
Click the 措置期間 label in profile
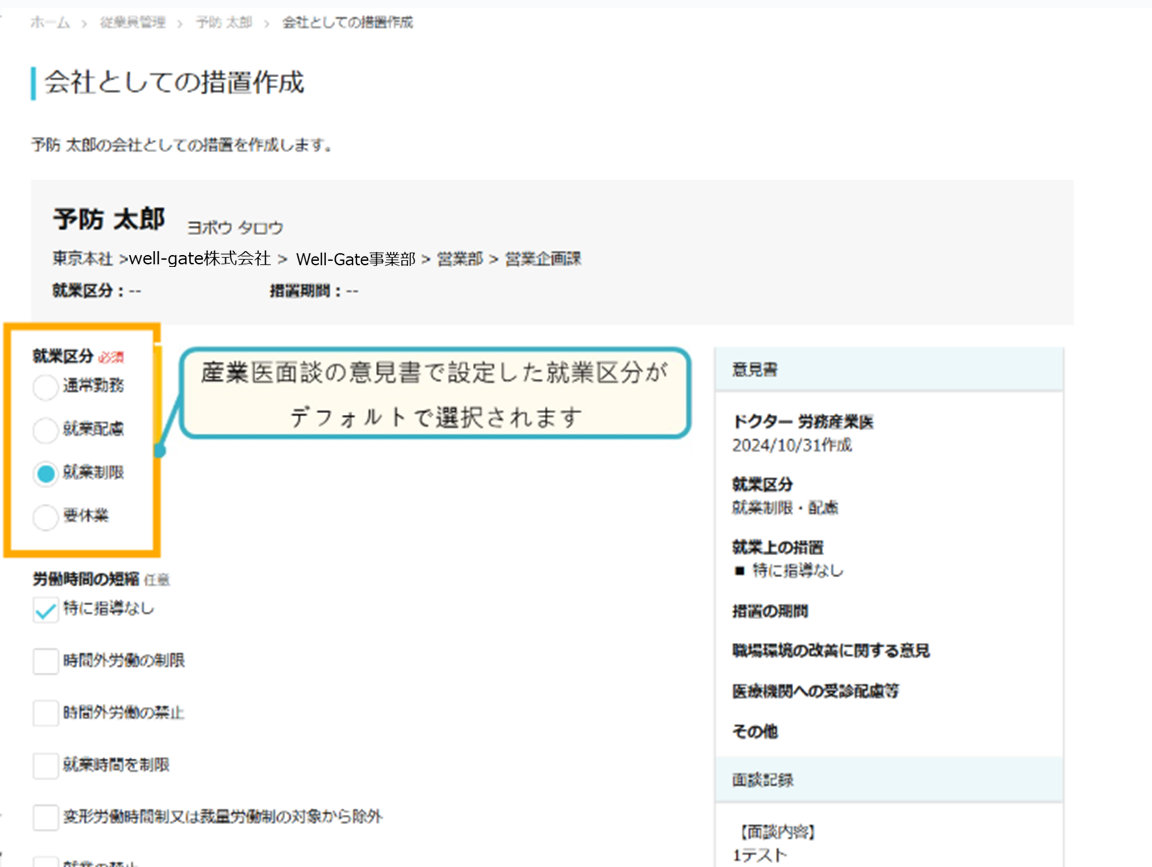(x=300, y=291)
